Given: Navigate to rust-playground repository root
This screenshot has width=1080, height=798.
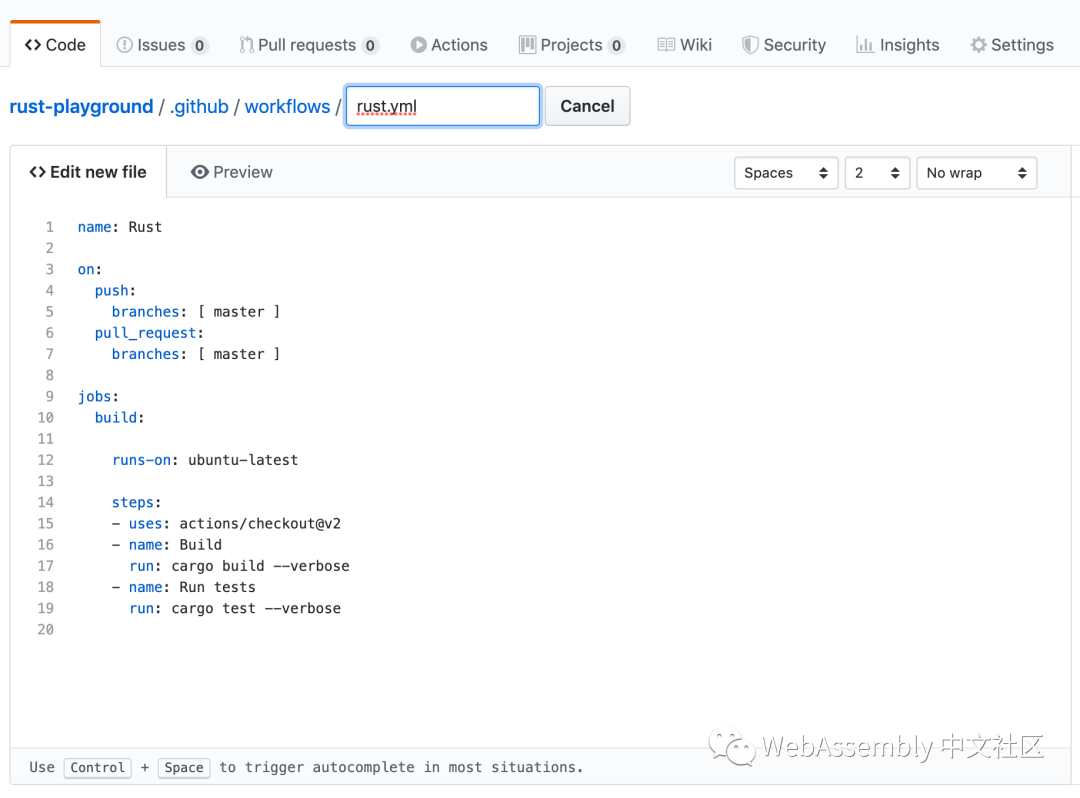Looking at the screenshot, I should (81, 107).
